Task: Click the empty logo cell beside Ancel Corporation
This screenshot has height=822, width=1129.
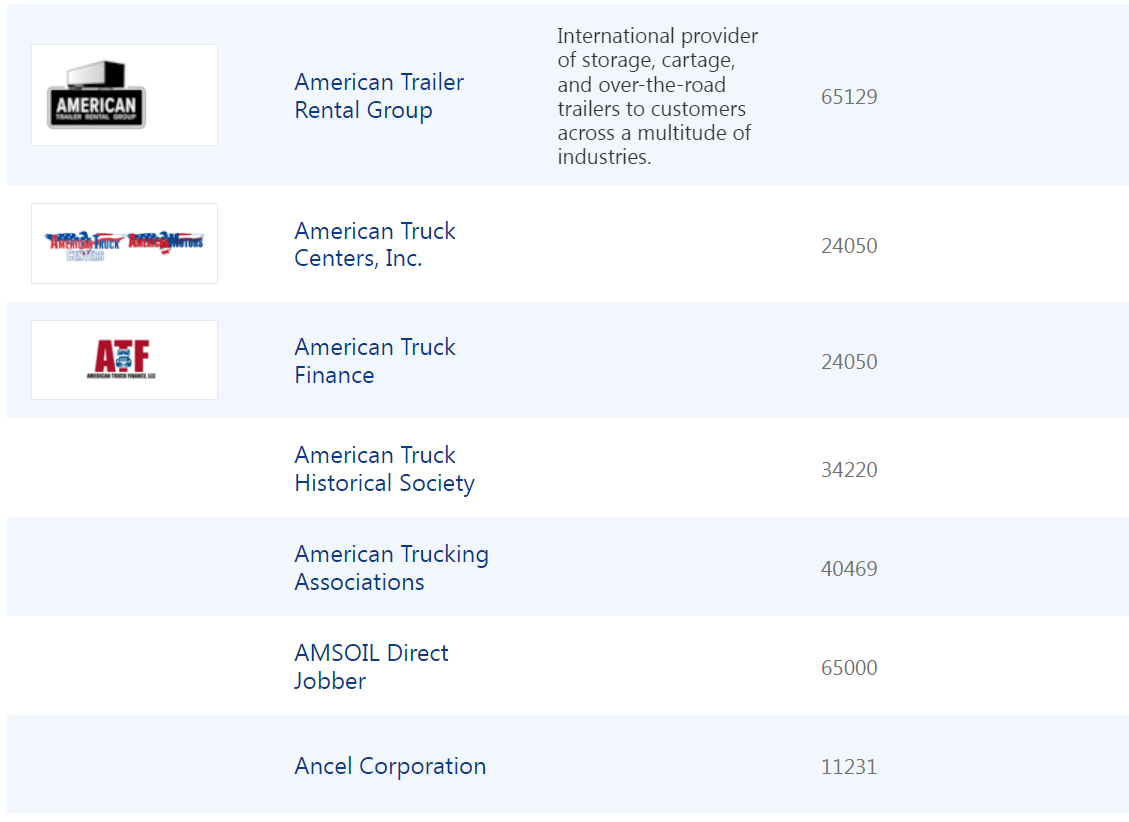Action: click(124, 766)
